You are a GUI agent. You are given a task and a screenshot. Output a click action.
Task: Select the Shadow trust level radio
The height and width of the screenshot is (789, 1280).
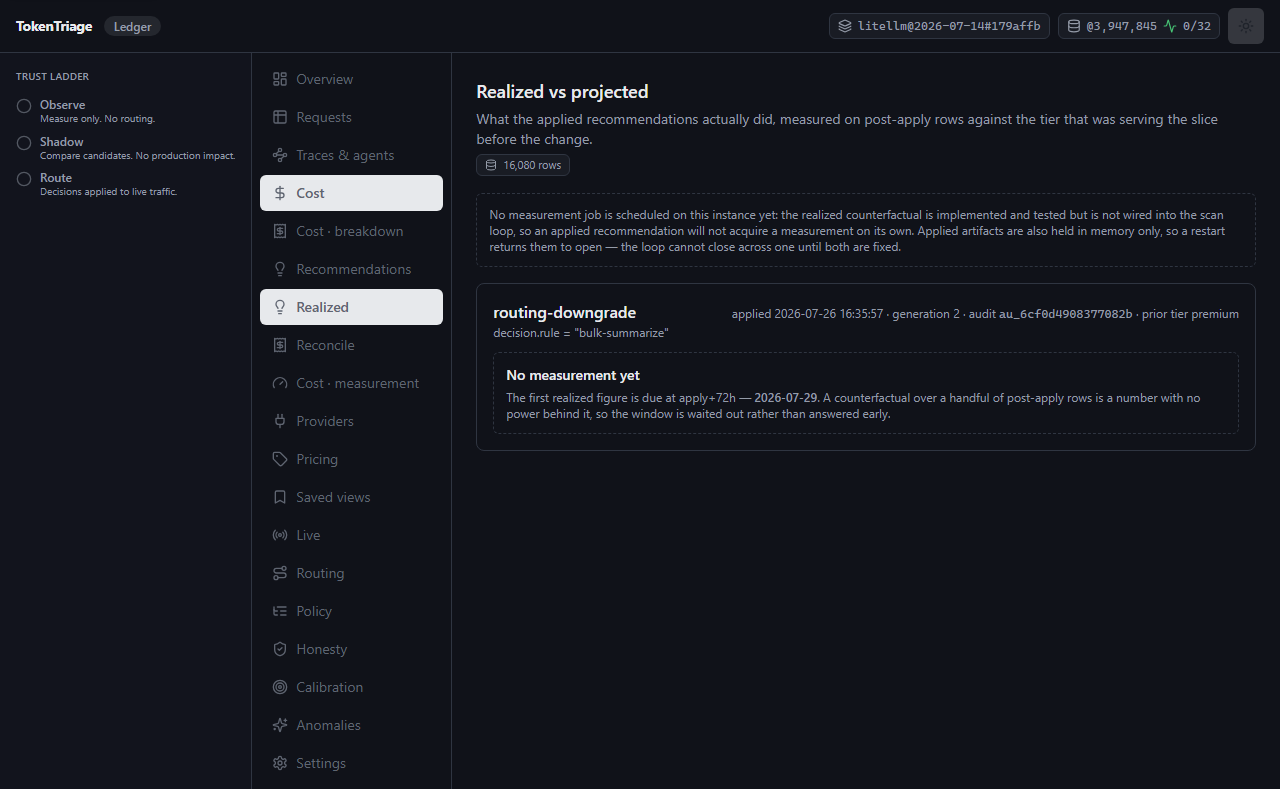point(24,143)
